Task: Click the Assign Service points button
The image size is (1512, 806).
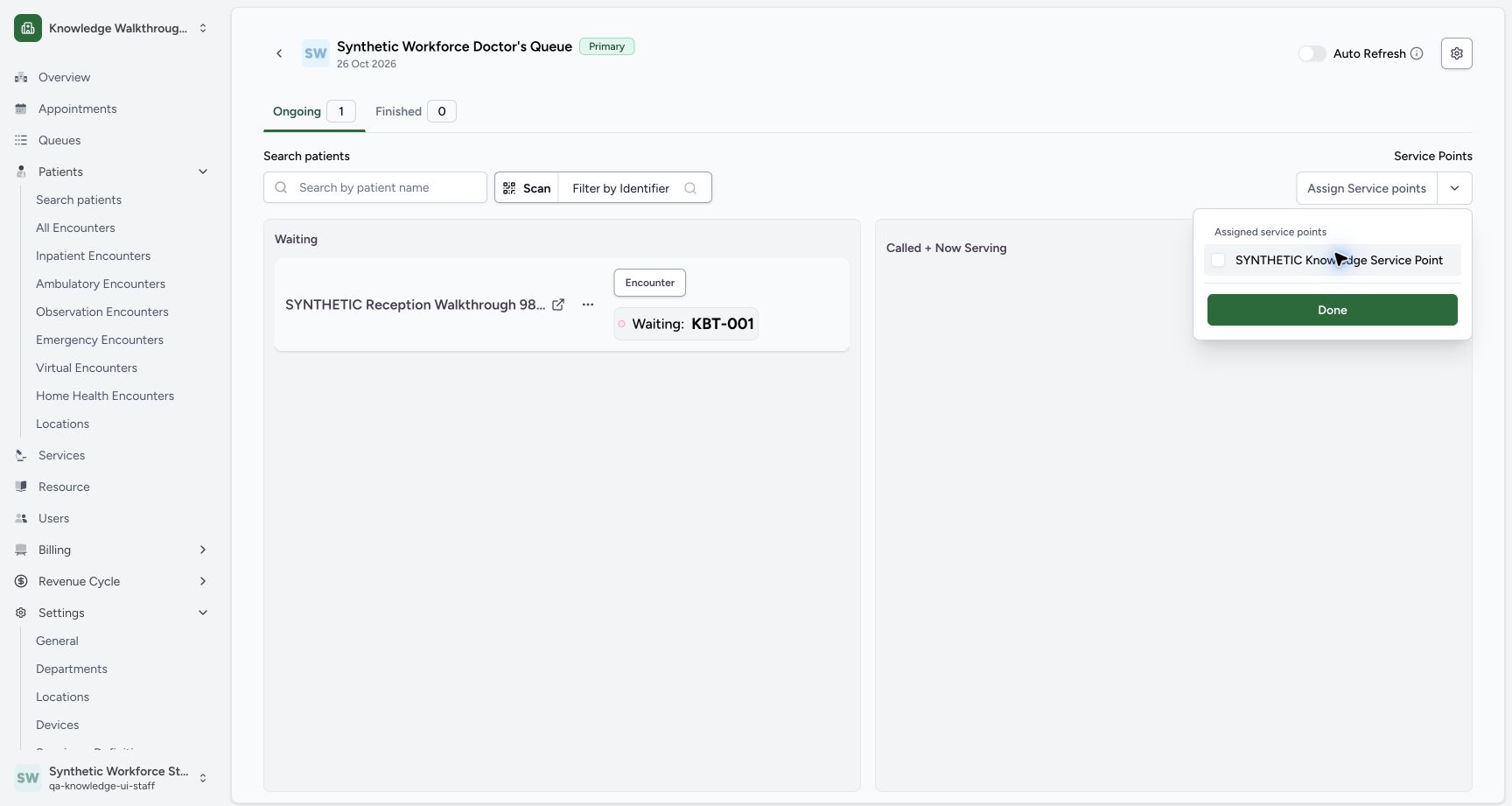Action: (1367, 188)
